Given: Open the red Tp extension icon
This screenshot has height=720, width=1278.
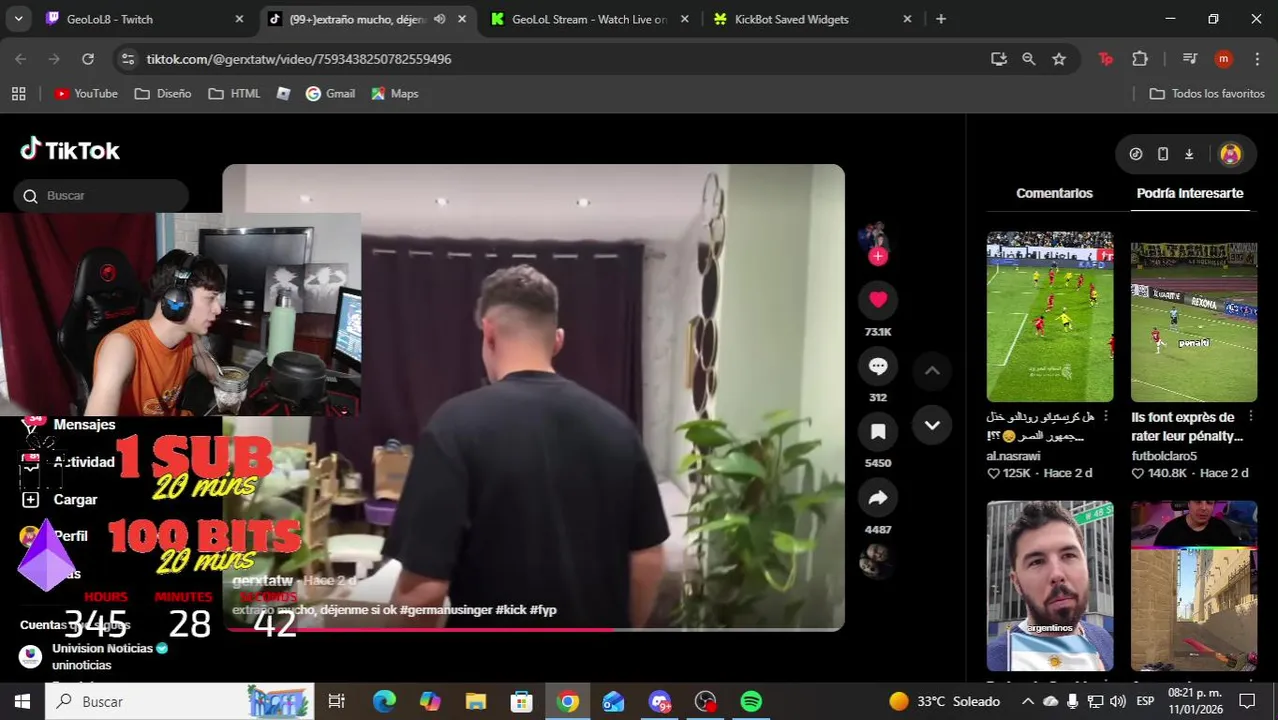Looking at the screenshot, I should [1106, 59].
